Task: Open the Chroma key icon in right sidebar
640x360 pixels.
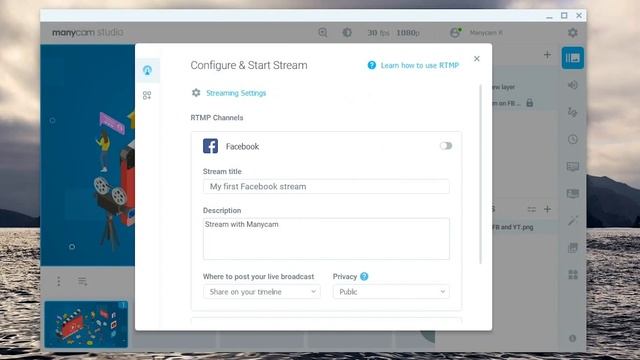Action: point(573,193)
